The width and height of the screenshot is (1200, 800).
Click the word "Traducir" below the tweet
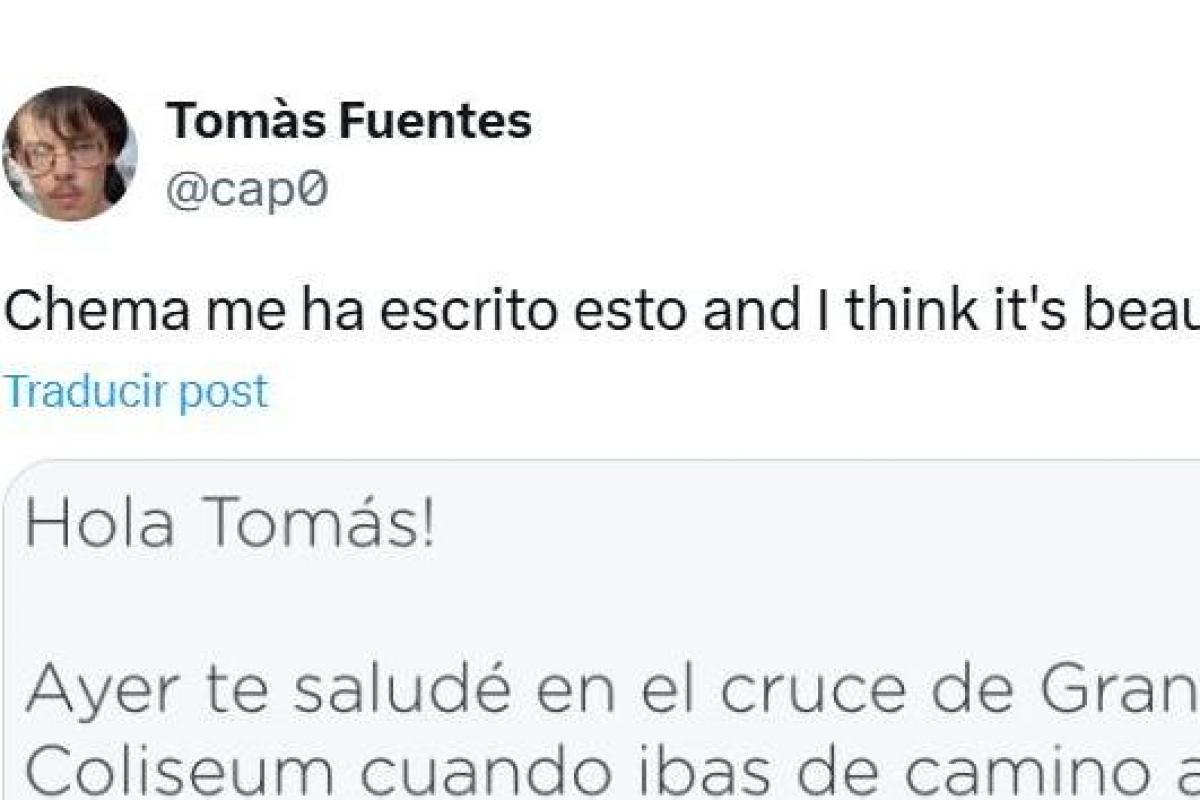pyautogui.click(x=87, y=391)
